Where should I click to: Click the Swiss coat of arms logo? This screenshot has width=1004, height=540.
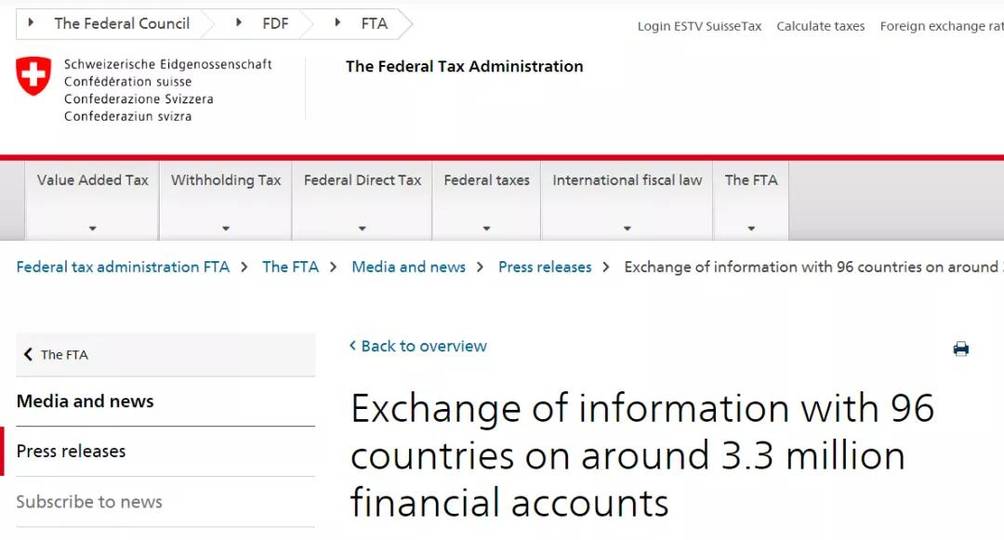33,76
